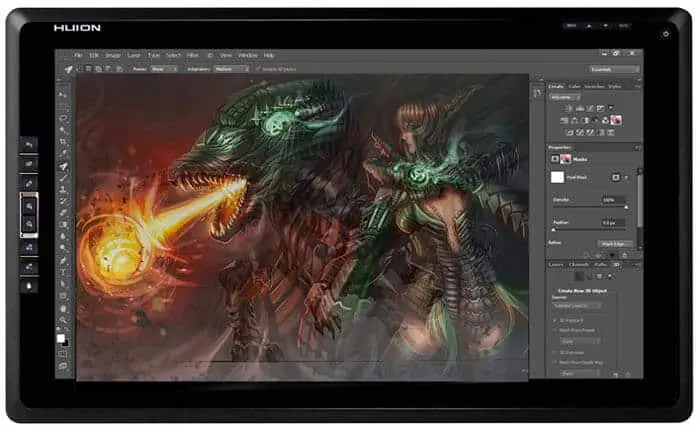Open the Interpolation dropdown
The height and width of the screenshot is (432, 700).
click(x=231, y=69)
